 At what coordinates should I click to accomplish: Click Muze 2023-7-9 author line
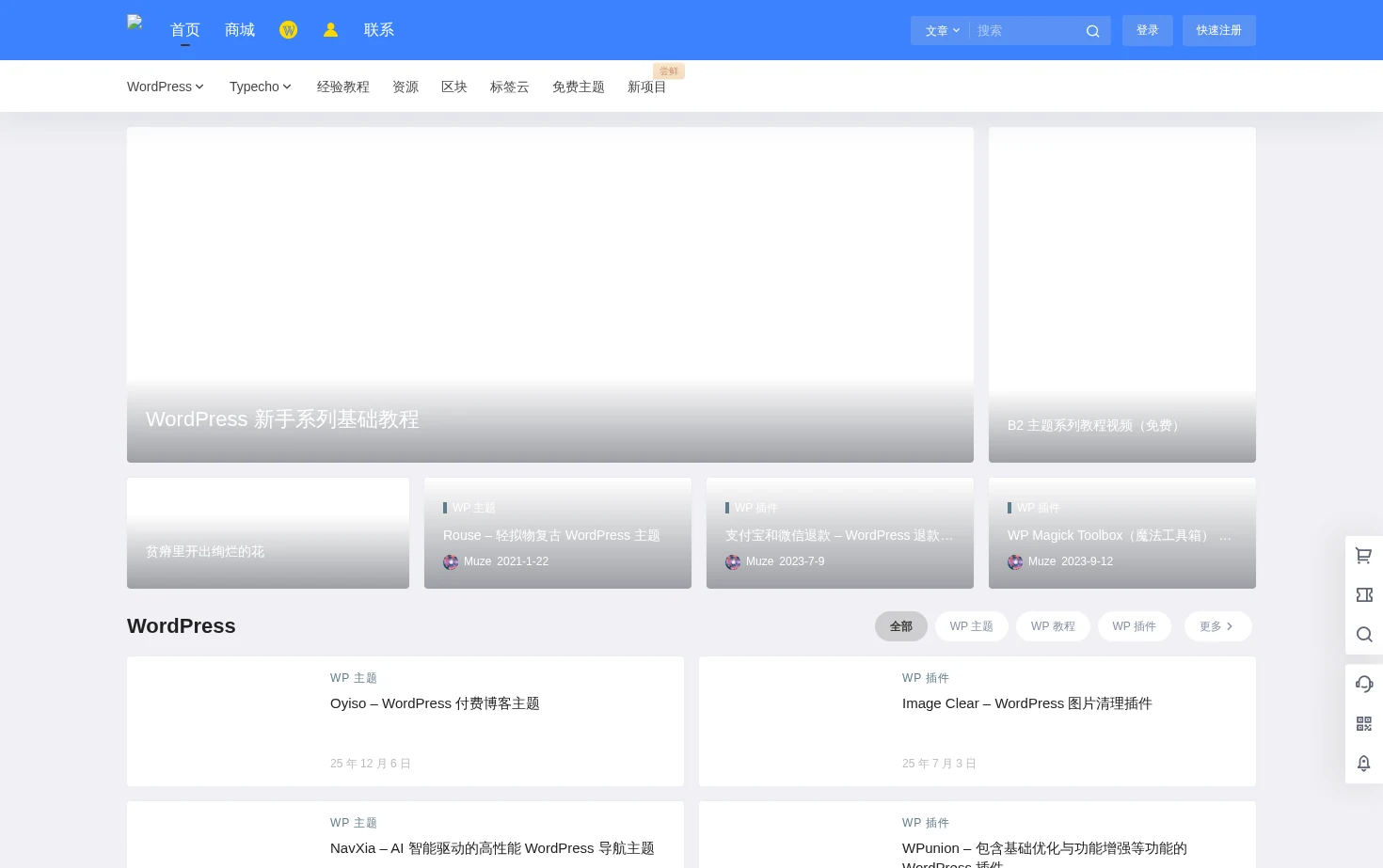(775, 561)
